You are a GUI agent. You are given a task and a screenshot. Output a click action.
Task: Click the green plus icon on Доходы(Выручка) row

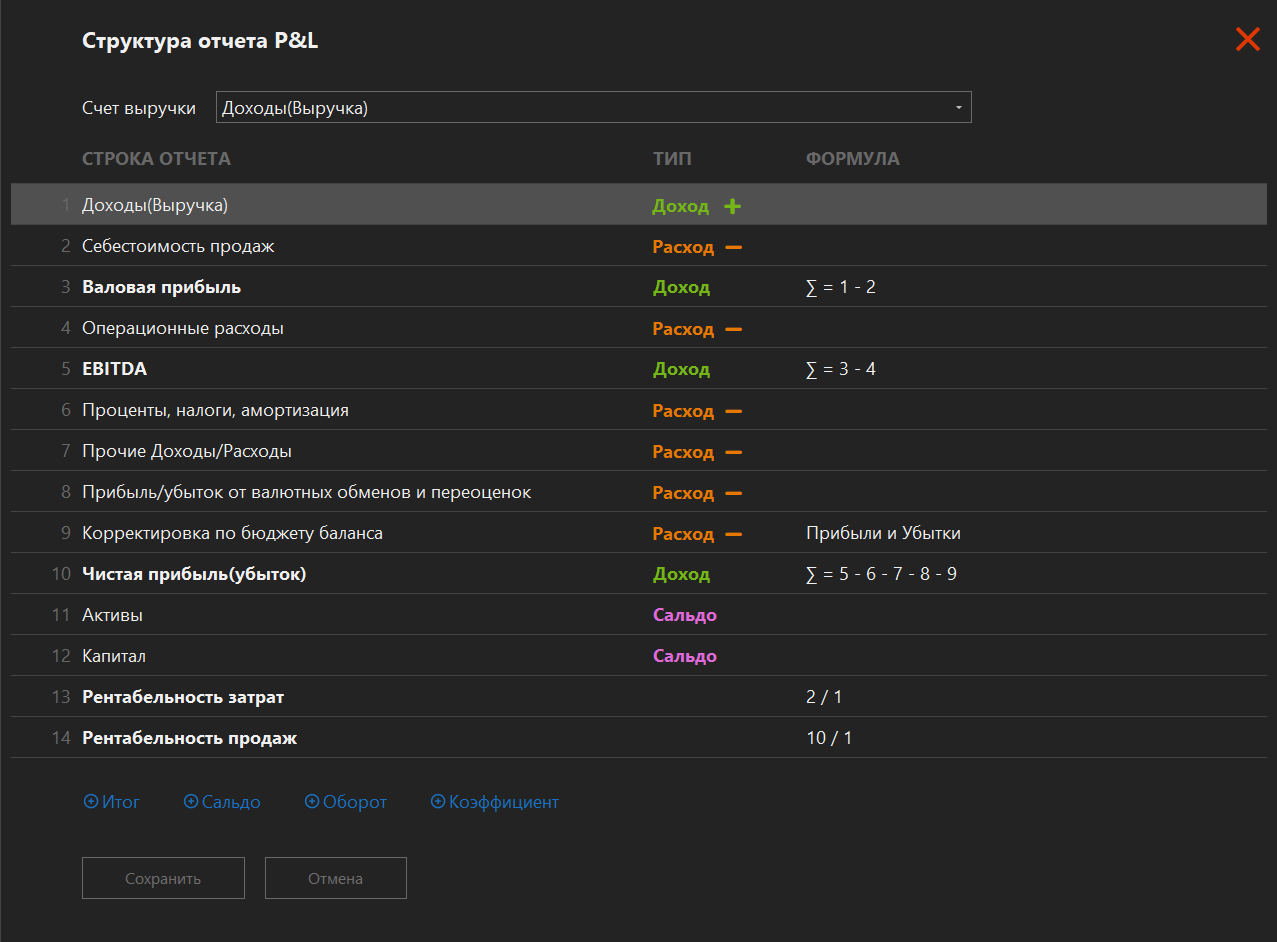point(733,205)
